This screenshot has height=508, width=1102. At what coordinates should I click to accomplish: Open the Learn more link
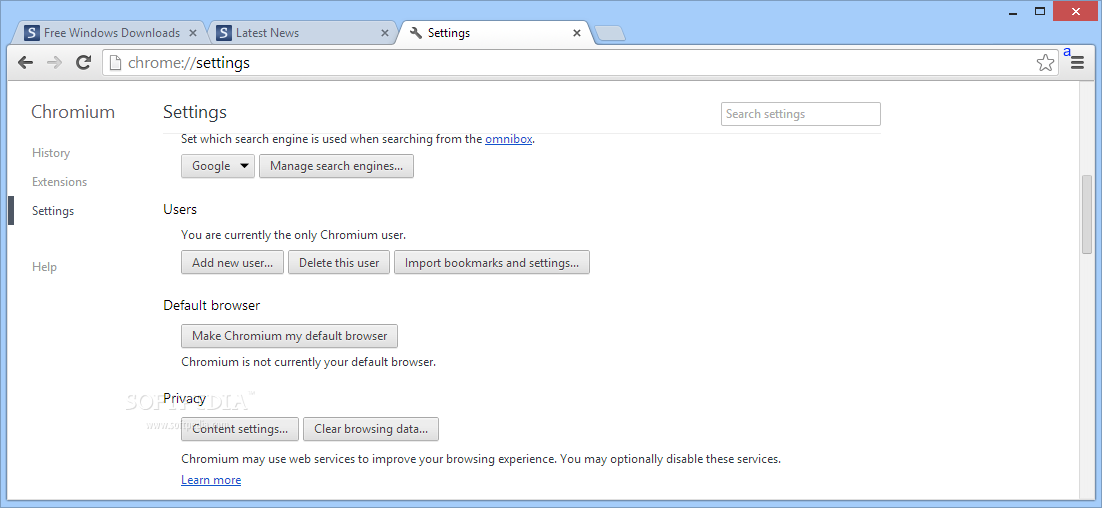pos(211,480)
